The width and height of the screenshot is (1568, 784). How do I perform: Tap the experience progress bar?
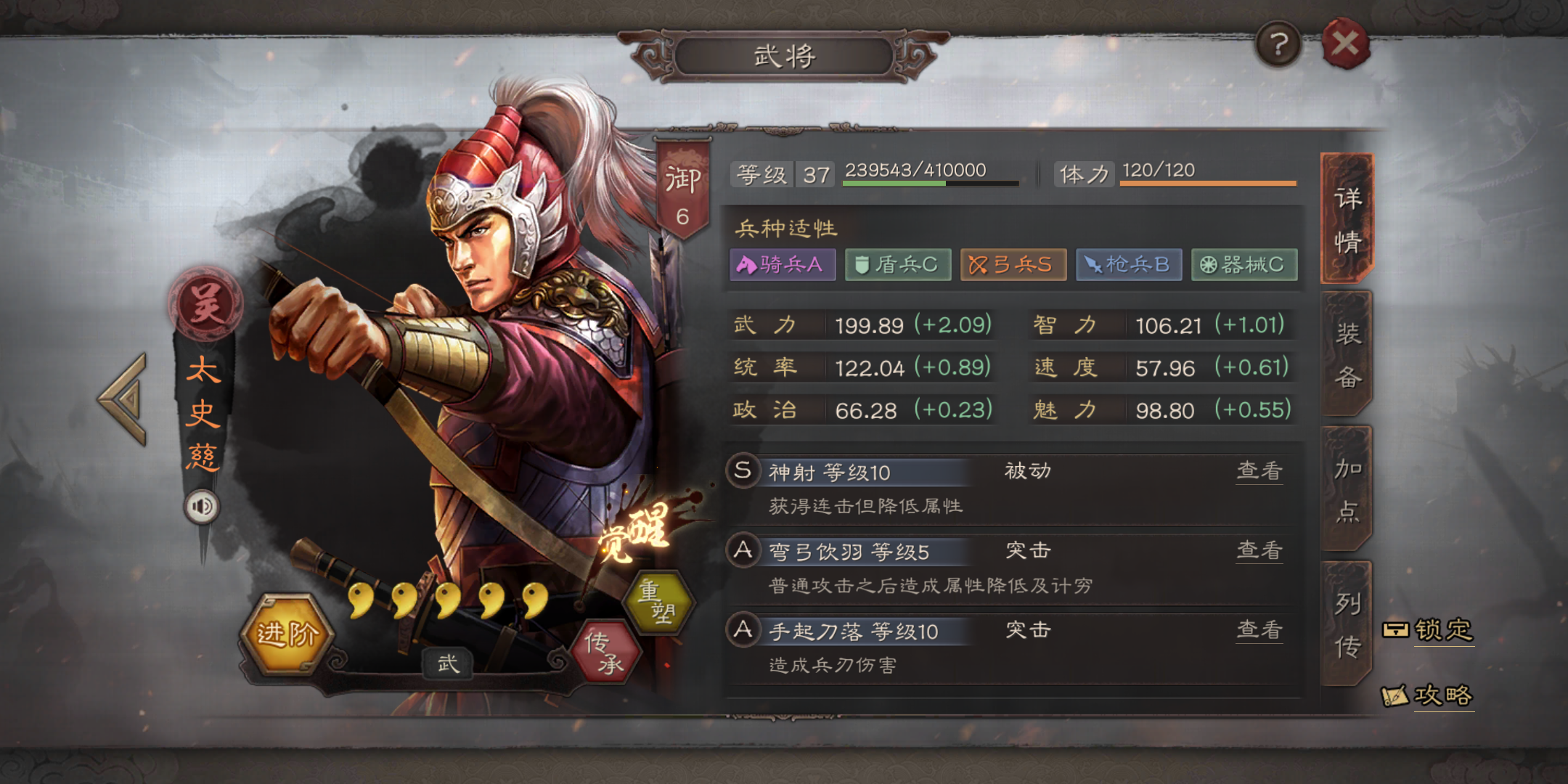(x=931, y=183)
